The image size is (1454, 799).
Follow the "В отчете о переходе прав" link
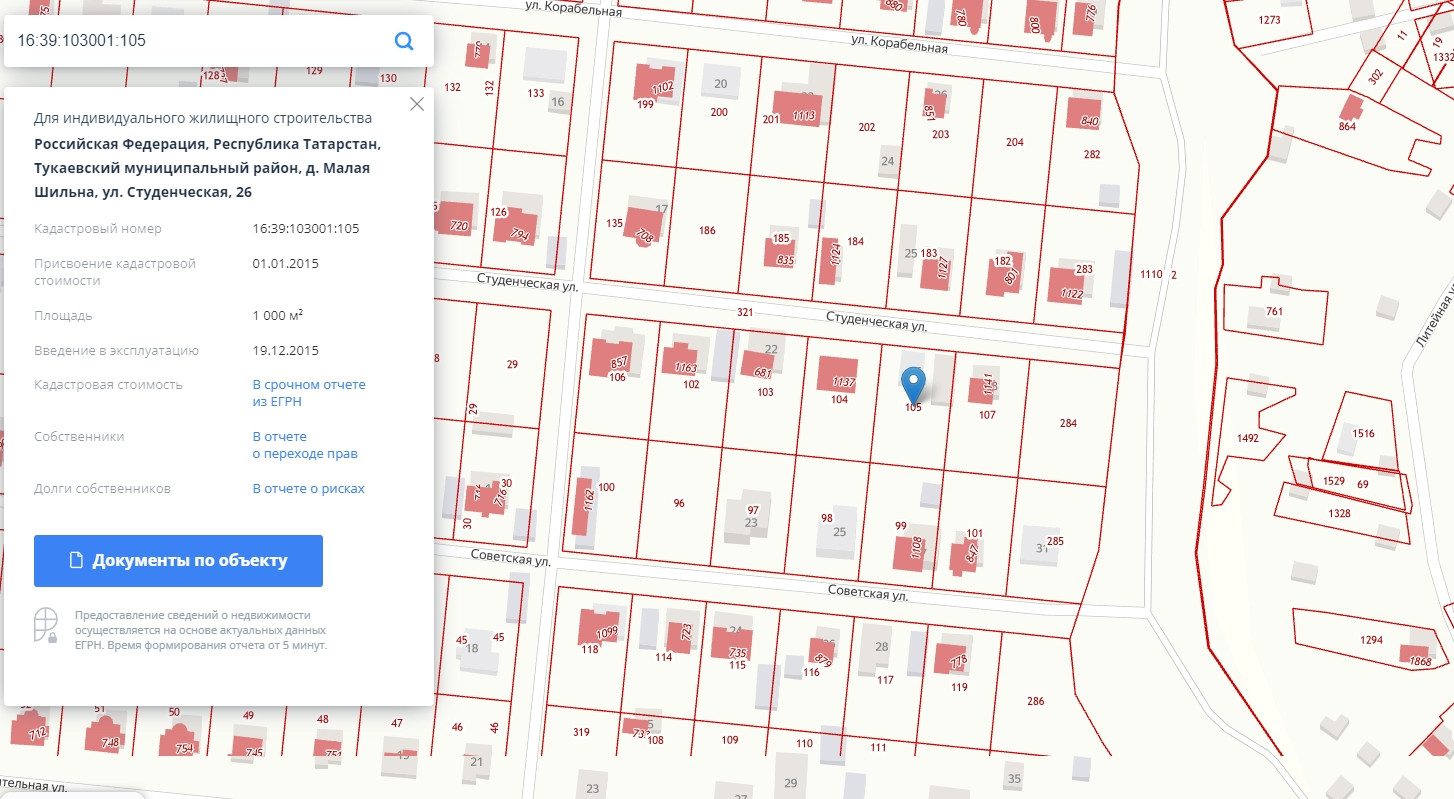pyautogui.click(x=305, y=445)
